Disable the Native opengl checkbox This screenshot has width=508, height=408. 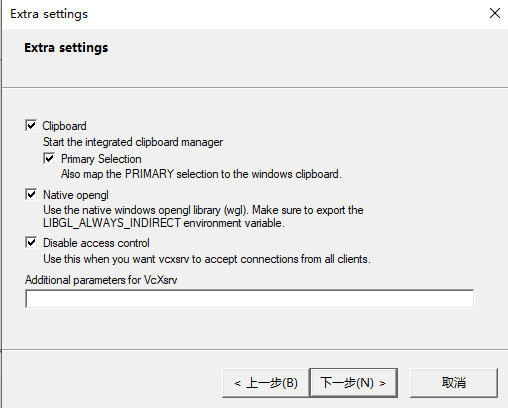(31, 194)
